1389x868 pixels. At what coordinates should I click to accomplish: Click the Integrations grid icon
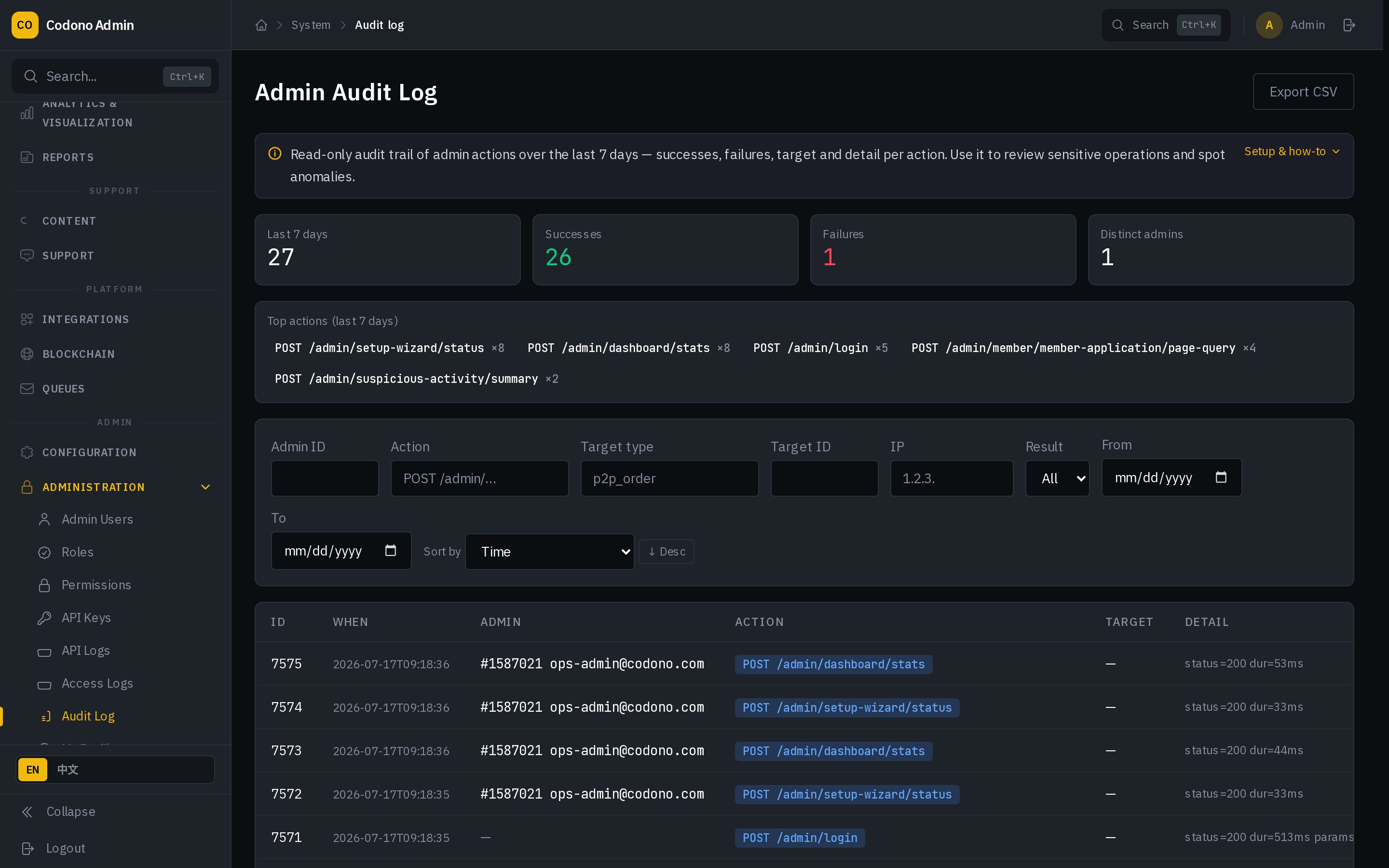point(27,319)
